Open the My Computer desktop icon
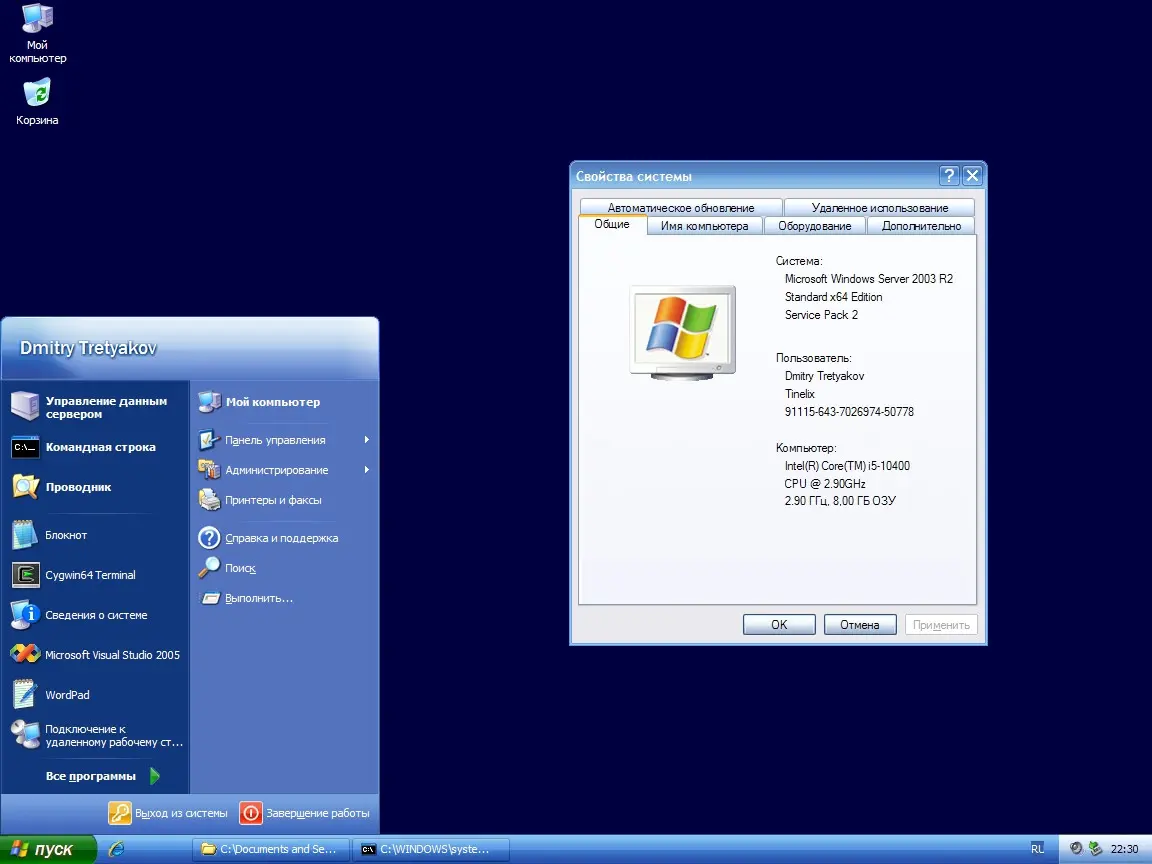 click(x=37, y=33)
